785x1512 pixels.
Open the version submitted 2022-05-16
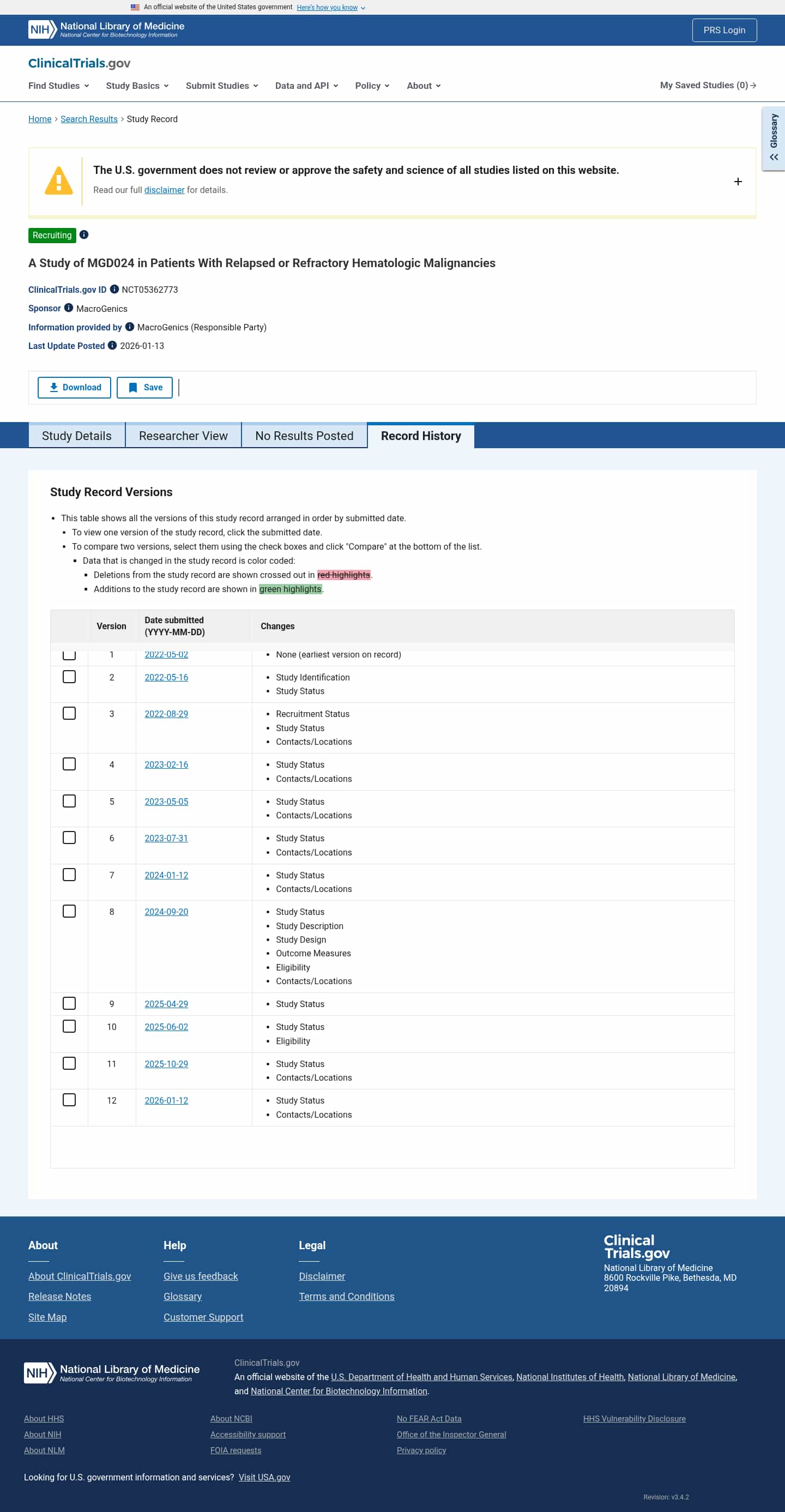click(167, 677)
